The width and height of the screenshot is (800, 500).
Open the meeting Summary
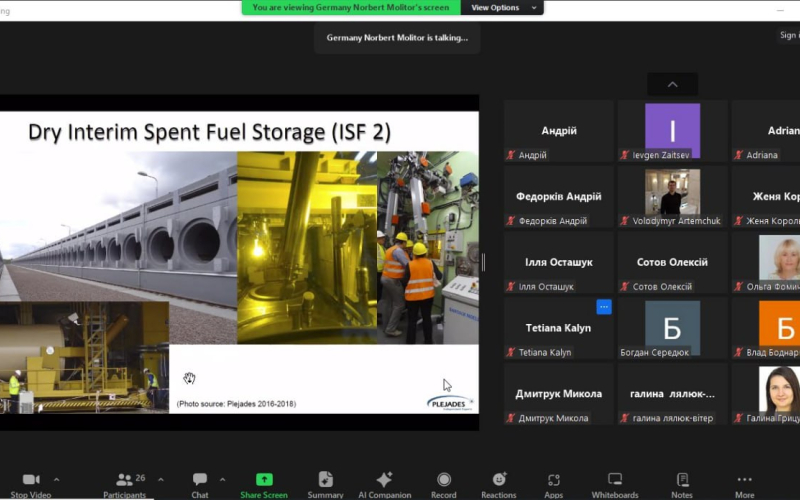coord(325,486)
